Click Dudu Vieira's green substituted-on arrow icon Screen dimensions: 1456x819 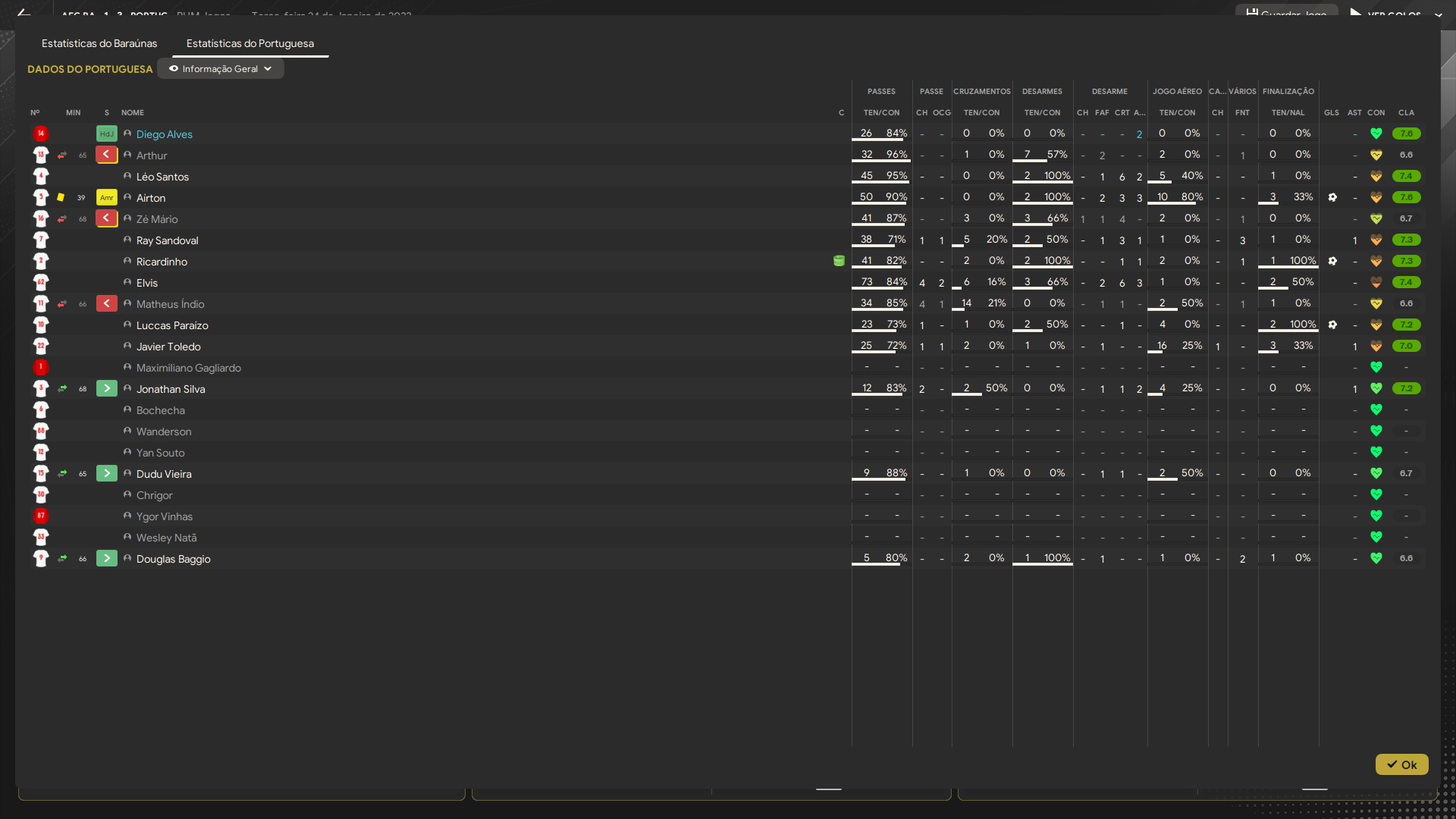pyautogui.click(x=107, y=473)
